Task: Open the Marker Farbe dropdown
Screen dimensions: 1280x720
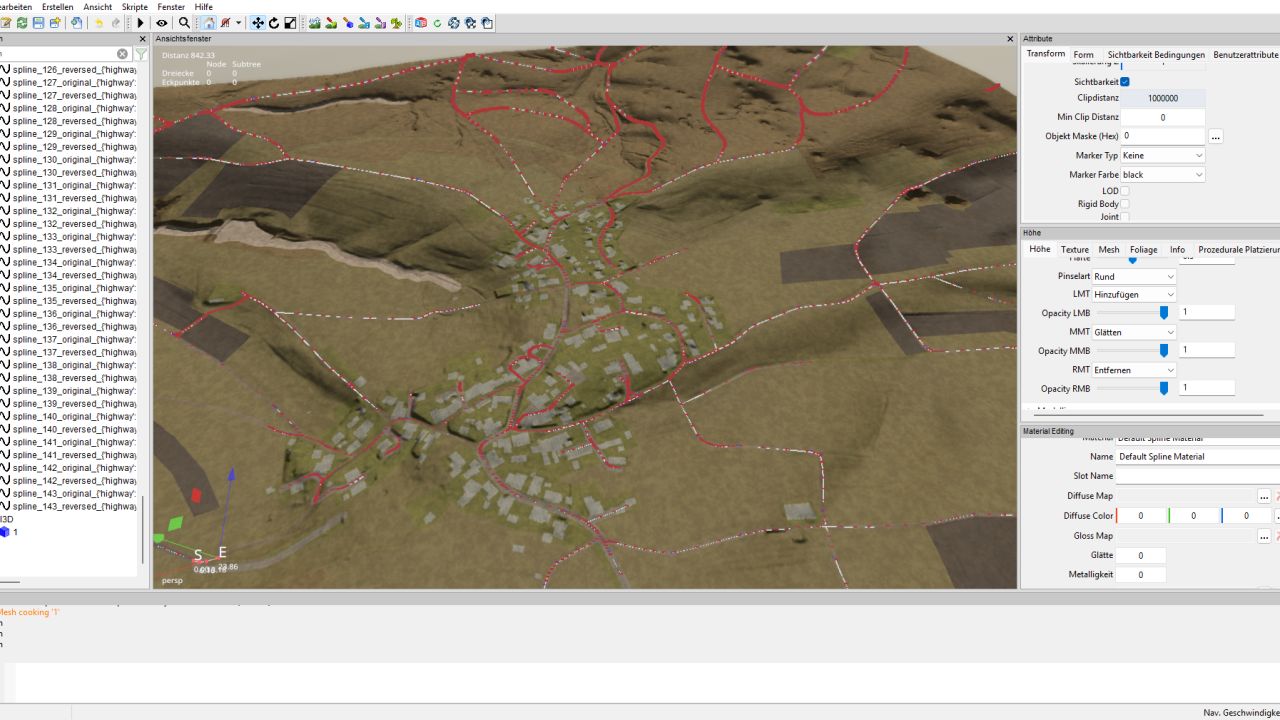Action: [1162, 175]
